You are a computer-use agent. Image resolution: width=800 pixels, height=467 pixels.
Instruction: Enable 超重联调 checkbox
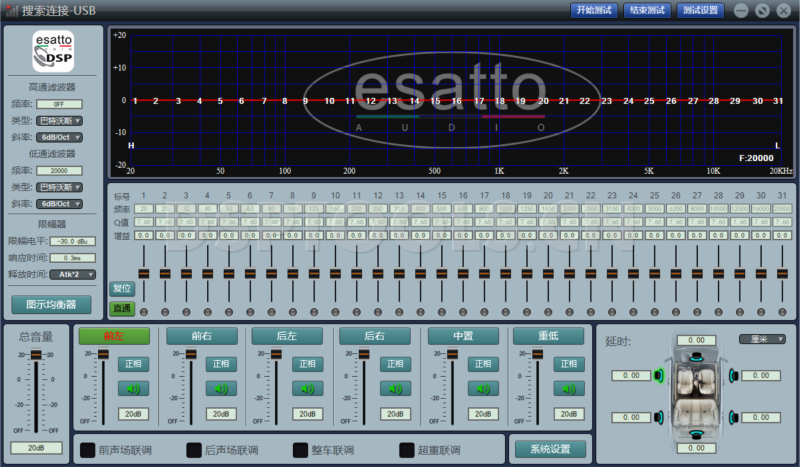[407, 450]
